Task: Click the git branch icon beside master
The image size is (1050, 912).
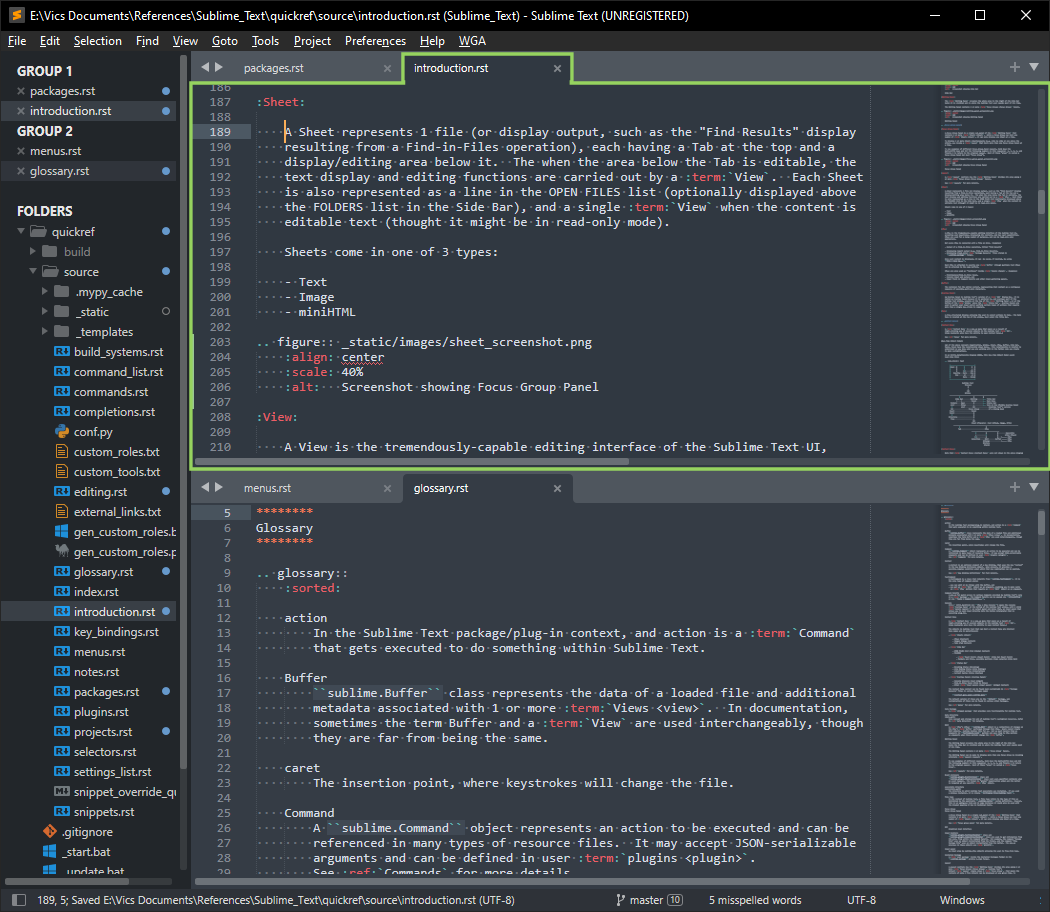Action: point(620,900)
